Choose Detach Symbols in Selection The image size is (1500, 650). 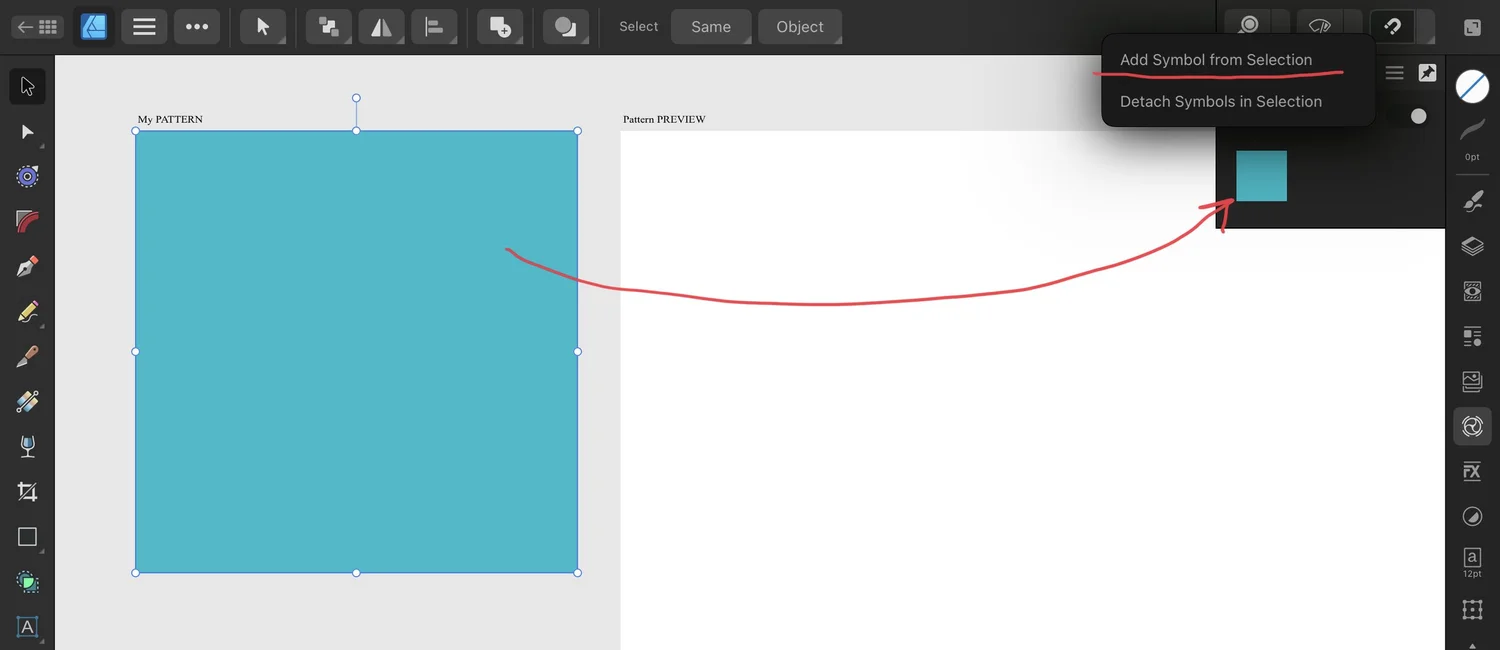click(1220, 101)
